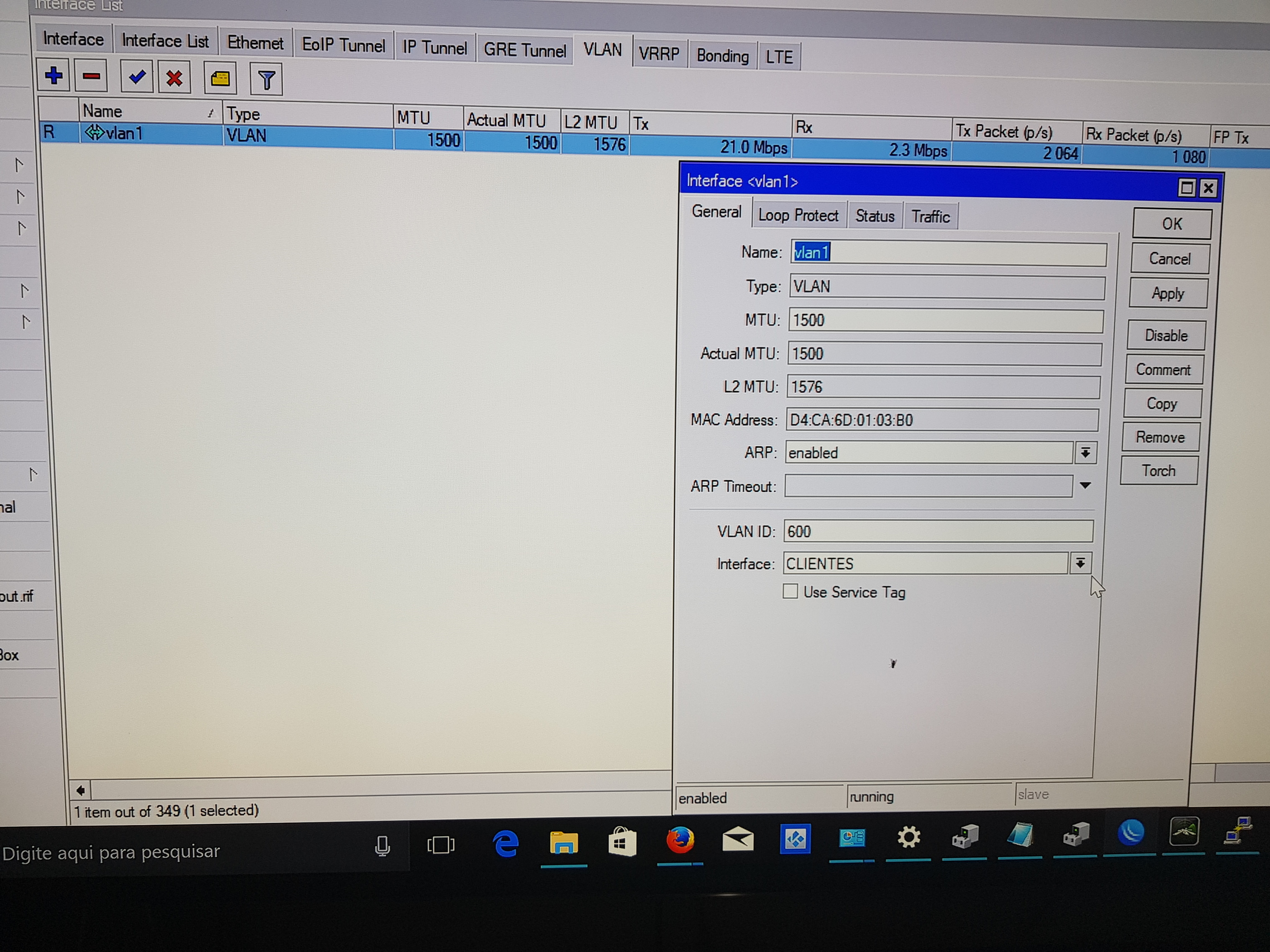Open the Ethernet tab in Interface List
The height and width of the screenshot is (952, 1270).
click(x=255, y=43)
